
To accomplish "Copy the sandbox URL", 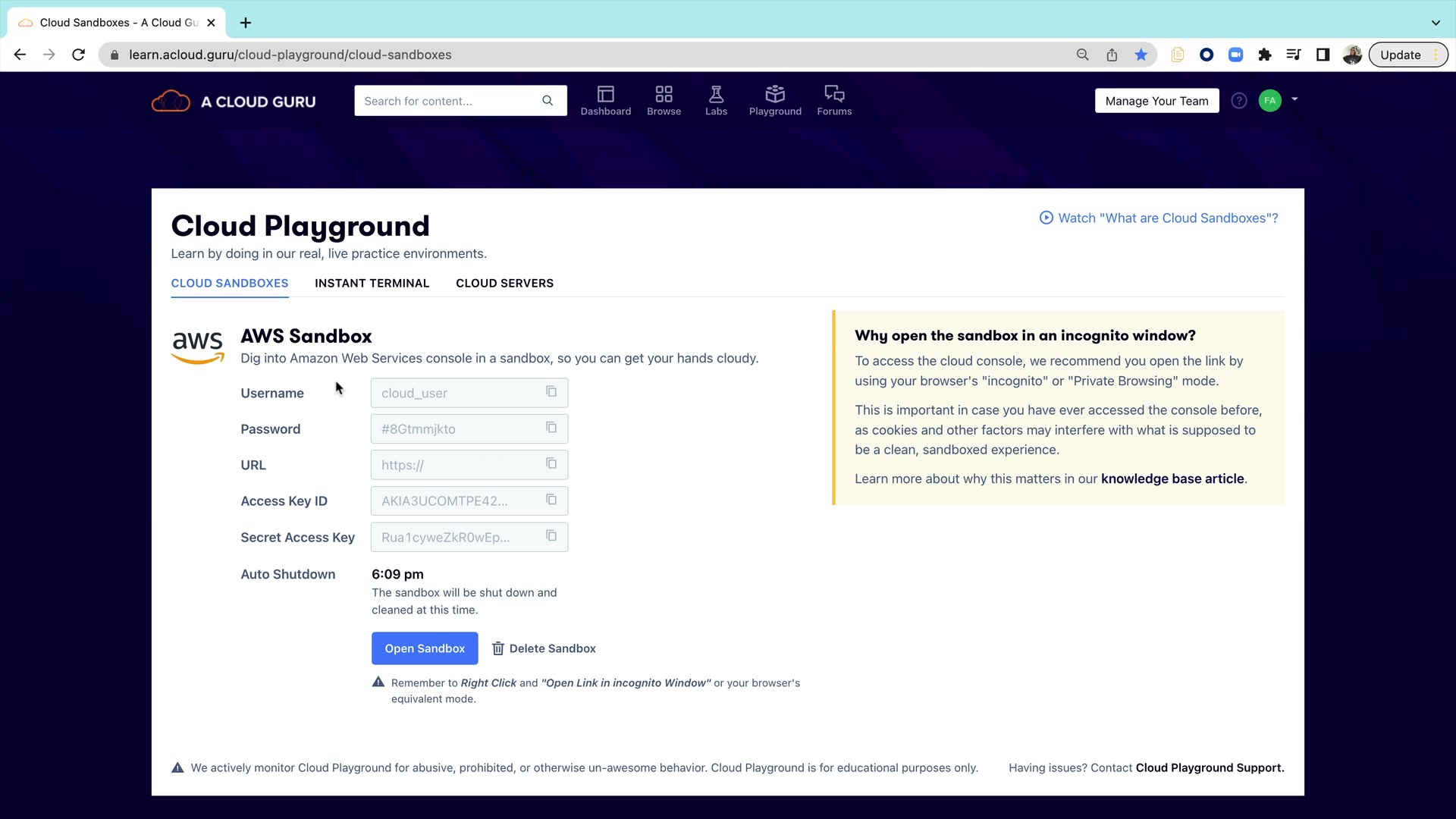I will [551, 464].
